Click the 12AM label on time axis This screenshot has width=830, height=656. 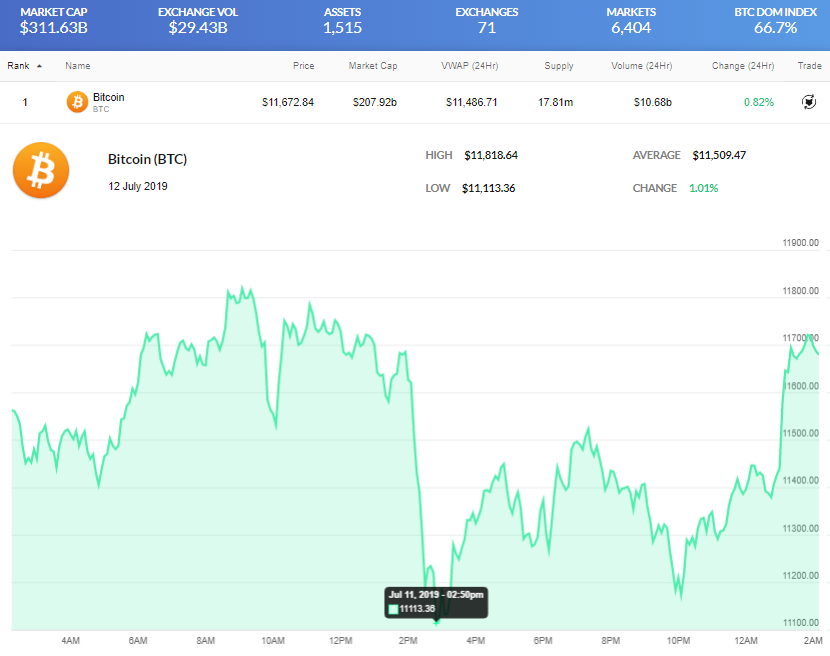click(x=746, y=641)
